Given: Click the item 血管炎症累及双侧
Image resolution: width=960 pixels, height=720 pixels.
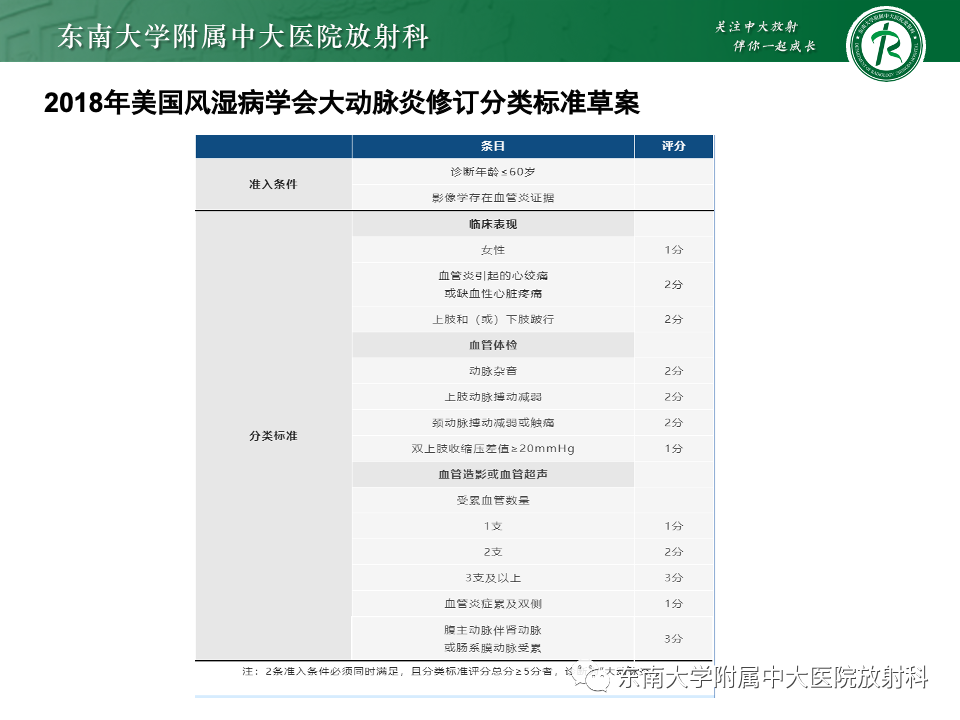Looking at the screenshot, I should click(x=493, y=604).
